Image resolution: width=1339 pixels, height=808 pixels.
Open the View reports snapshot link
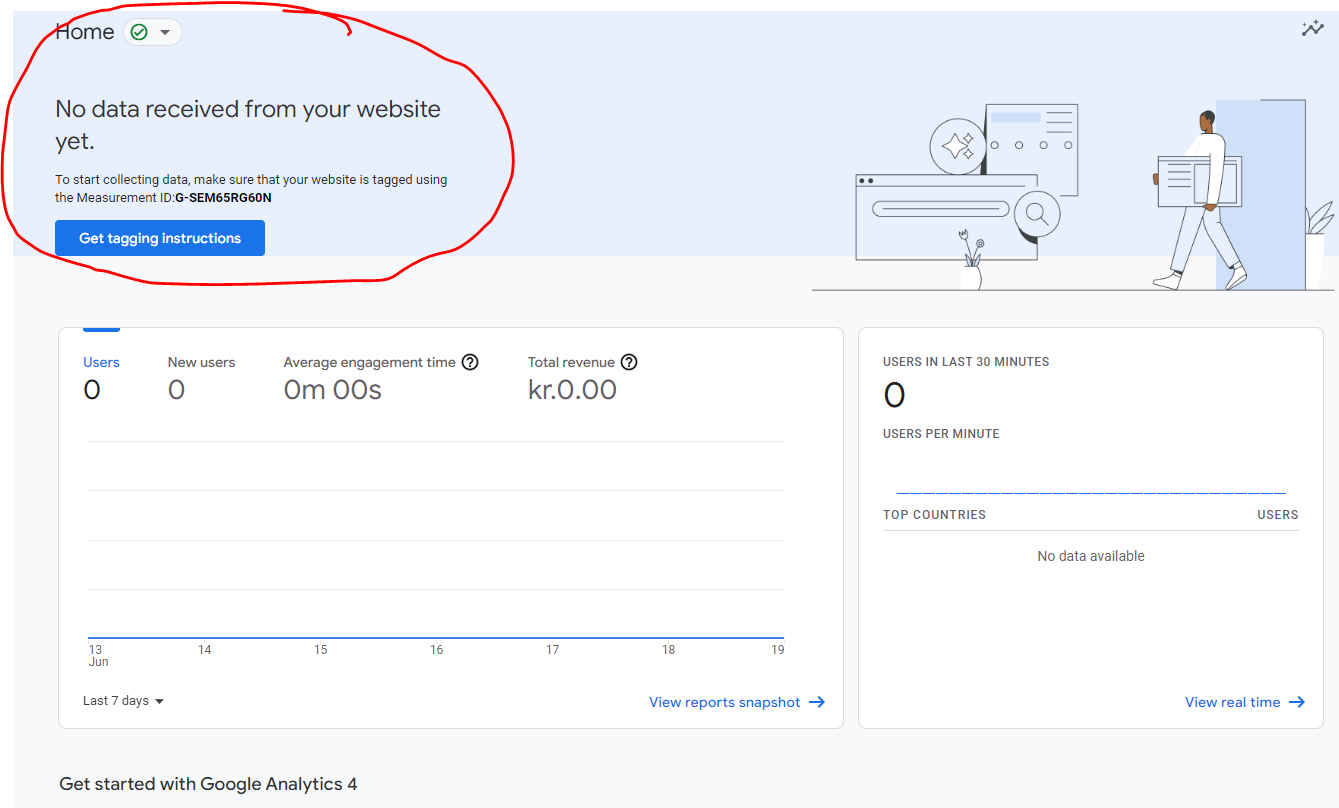(x=724, y=702)
